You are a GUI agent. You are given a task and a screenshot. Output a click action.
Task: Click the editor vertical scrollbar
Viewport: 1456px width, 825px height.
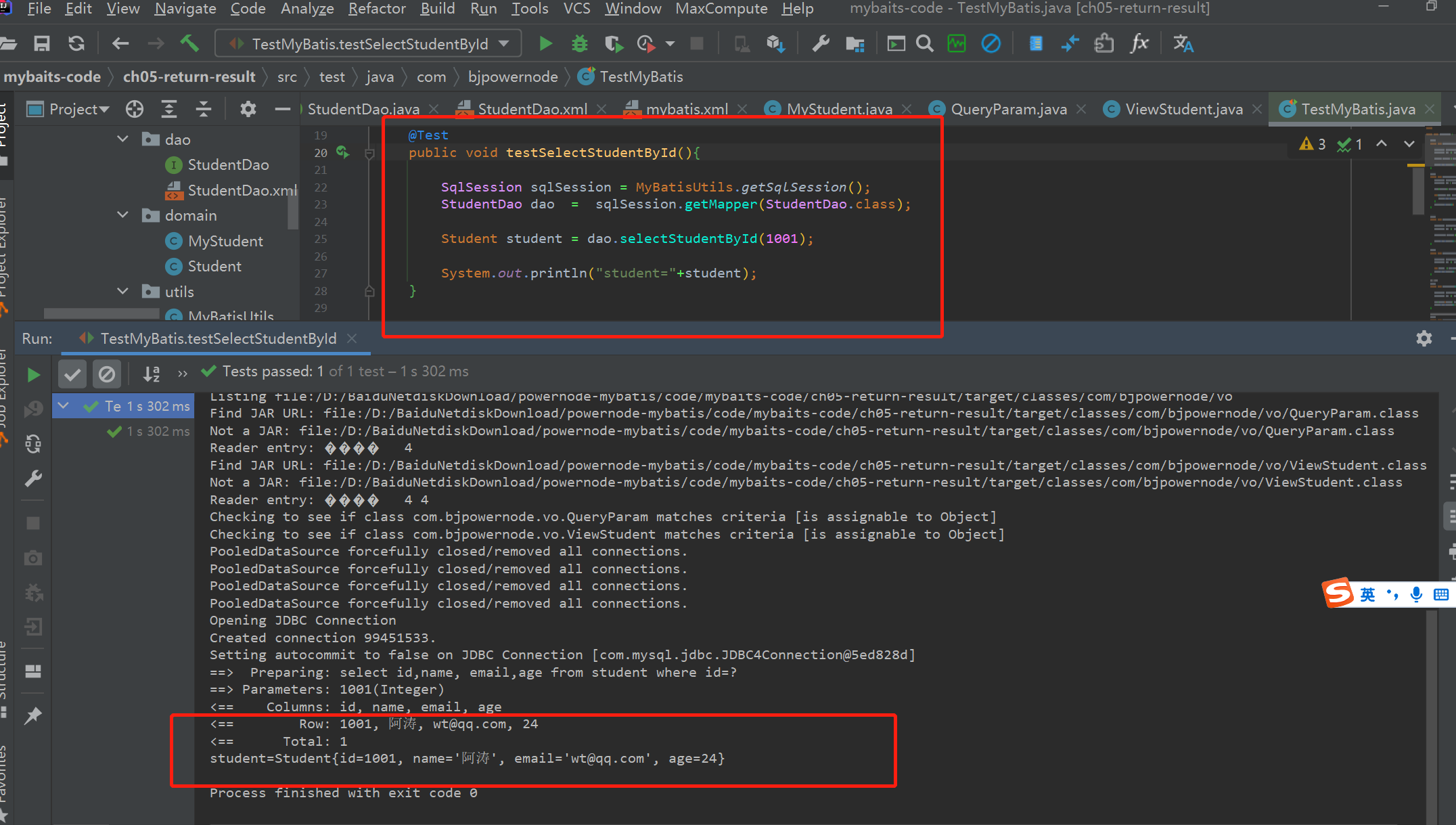point(1418,191)
